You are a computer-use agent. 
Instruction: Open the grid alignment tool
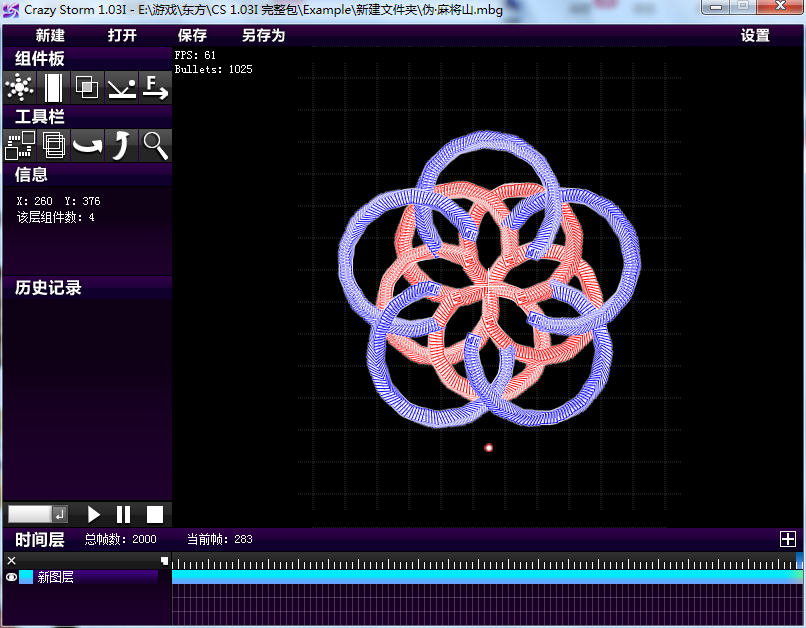pyautogui.click(x=20, y=145)
